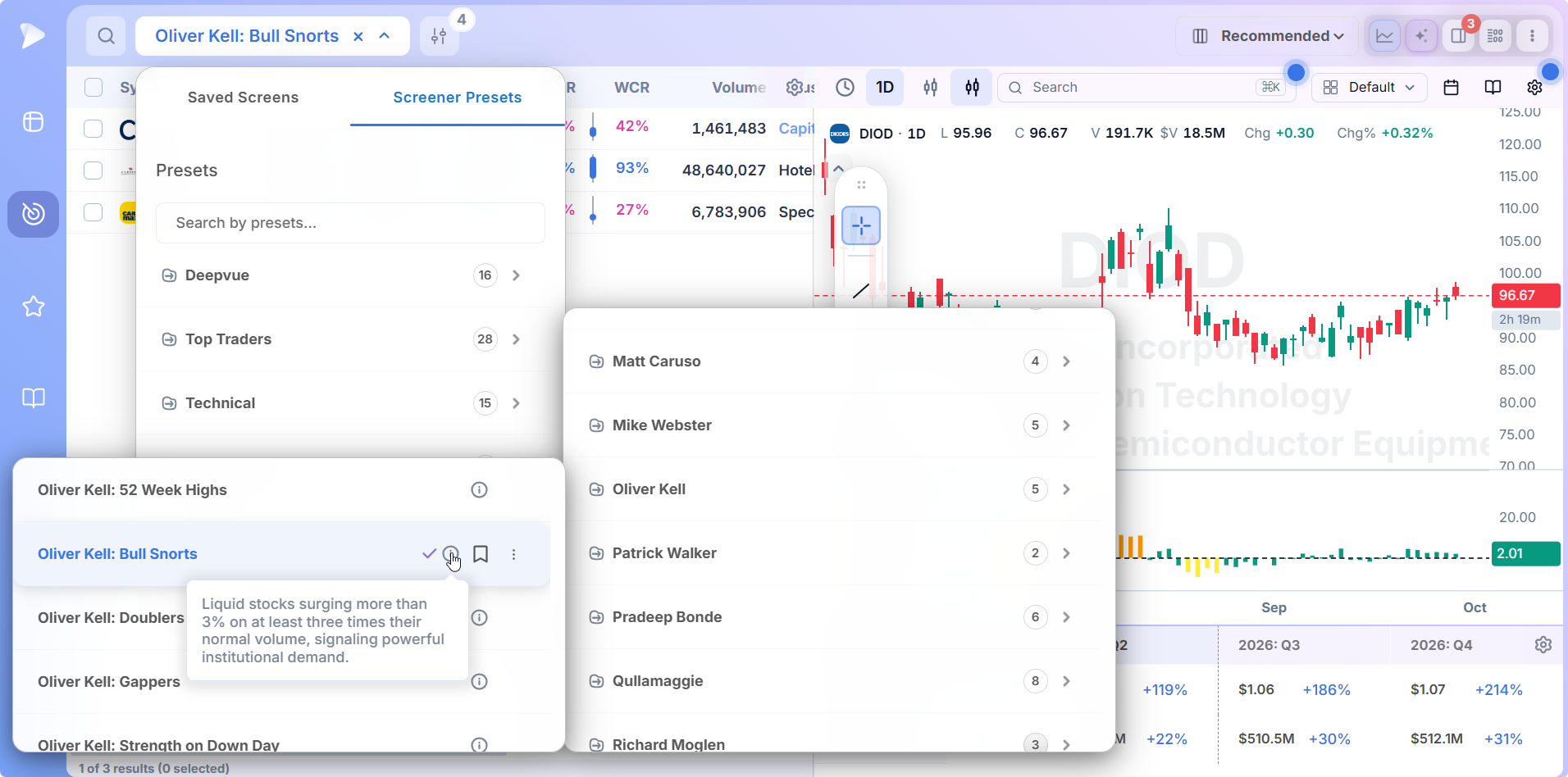Screen dimensions: 1568x777
Task: Open the favorites star in left sidebar
Action: tap(34, 307)
